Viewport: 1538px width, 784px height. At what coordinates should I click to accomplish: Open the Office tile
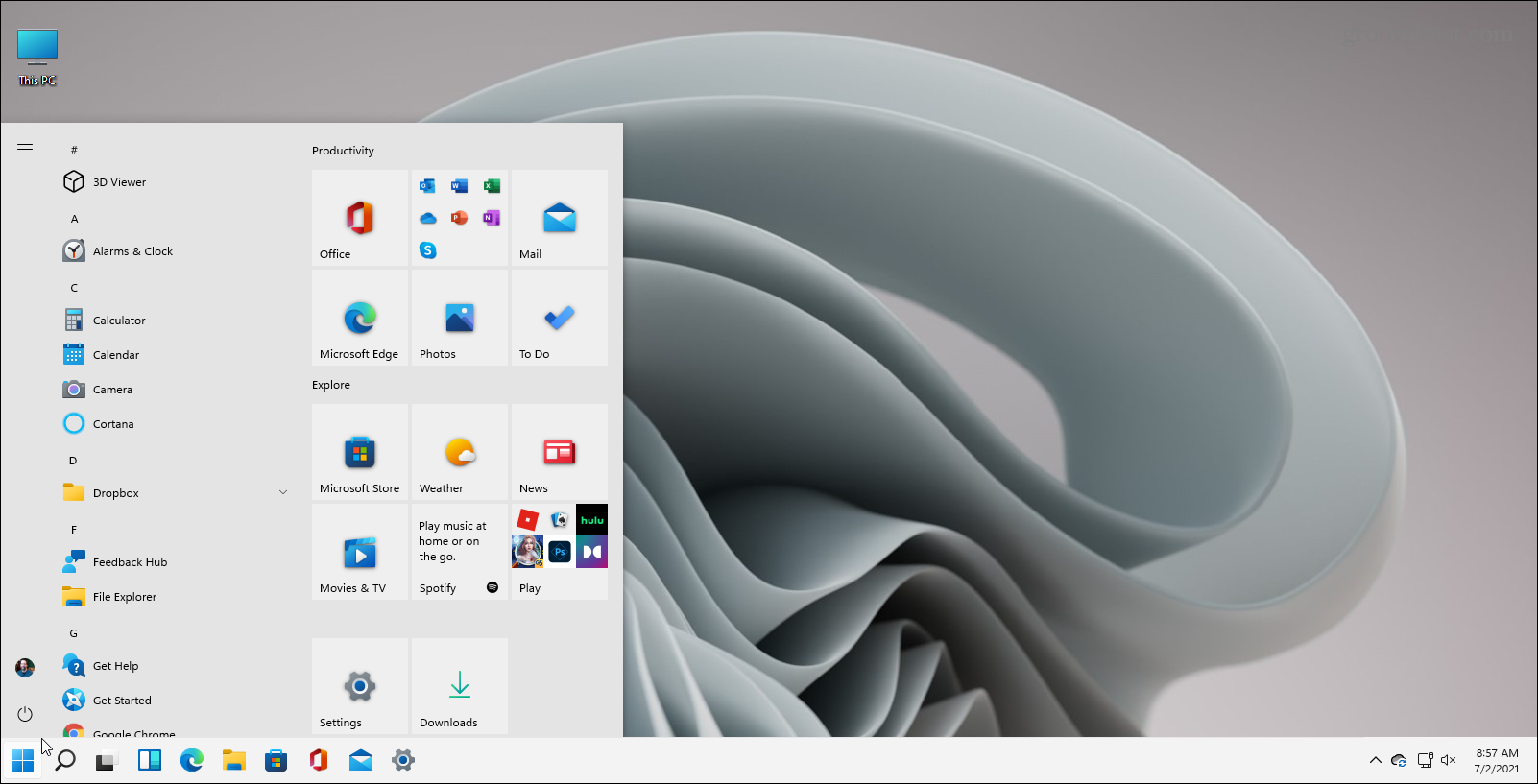(360, 218)
